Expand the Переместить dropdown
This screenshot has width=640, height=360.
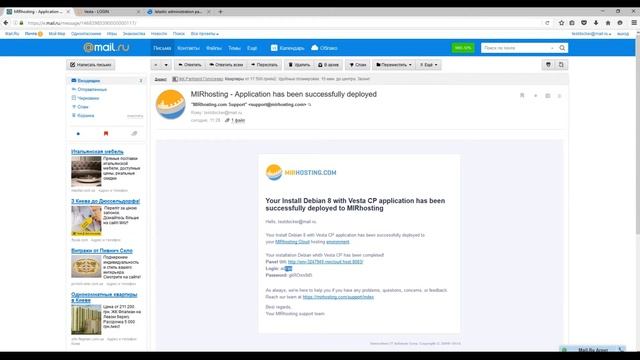(x=394, y=64)
